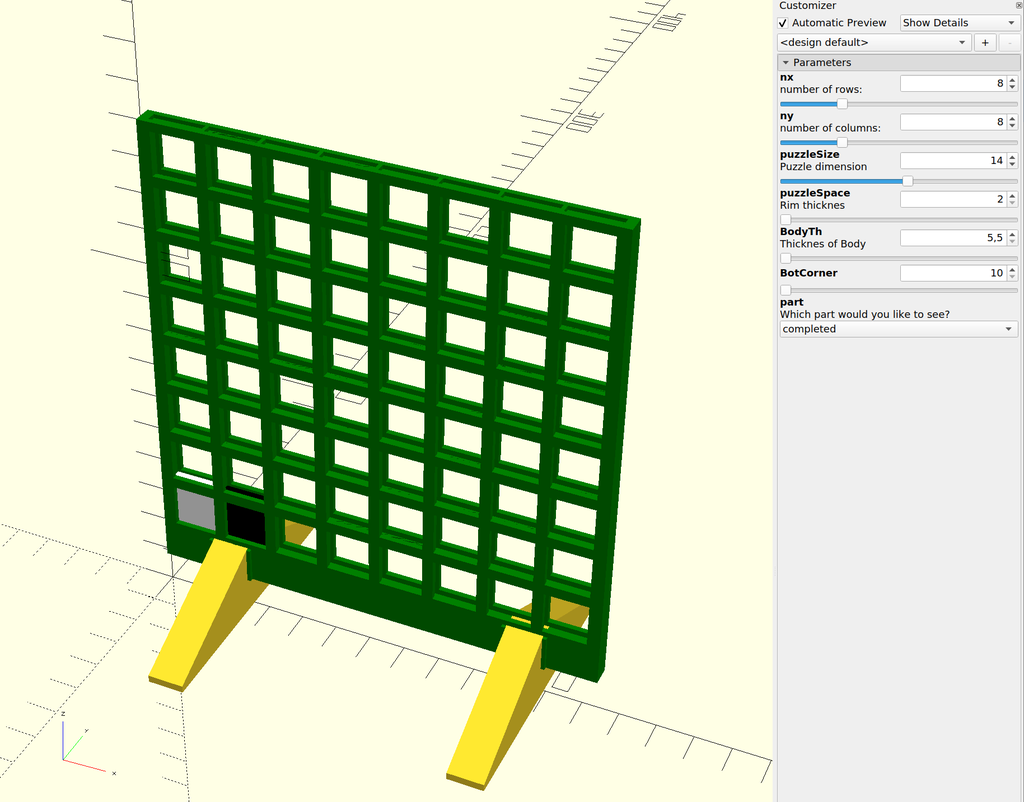The height and width of the screenshot is (802, 1024).
Task: Collapse the Parameters section
Action: coord(786,63)
